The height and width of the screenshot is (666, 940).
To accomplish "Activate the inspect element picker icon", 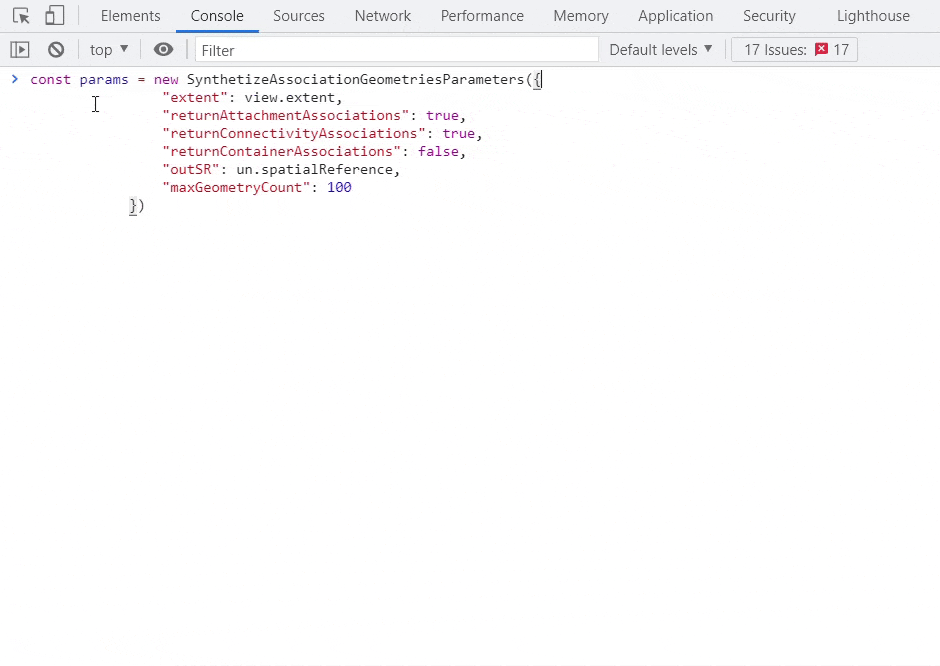I will (x=21, y=16).
